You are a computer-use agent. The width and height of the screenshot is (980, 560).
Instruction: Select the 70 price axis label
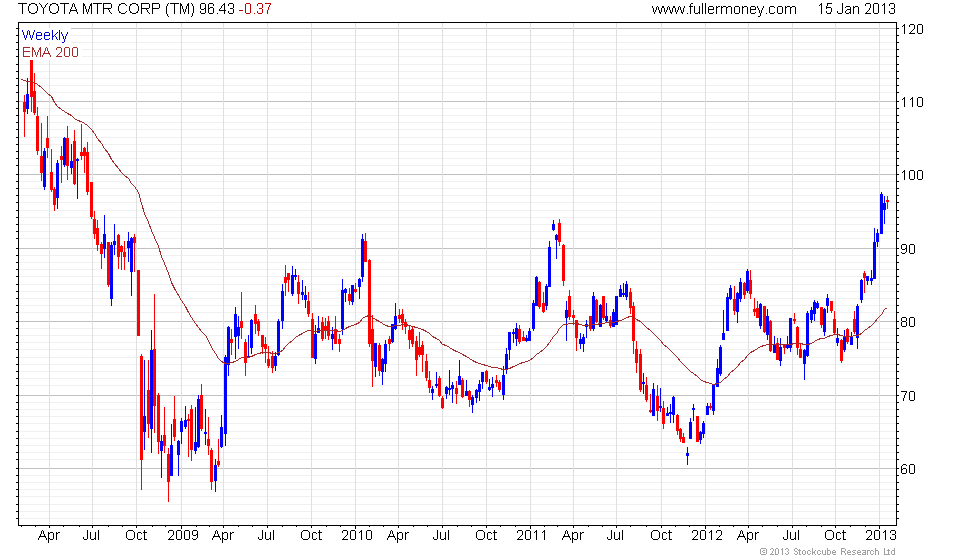[908, 396]
